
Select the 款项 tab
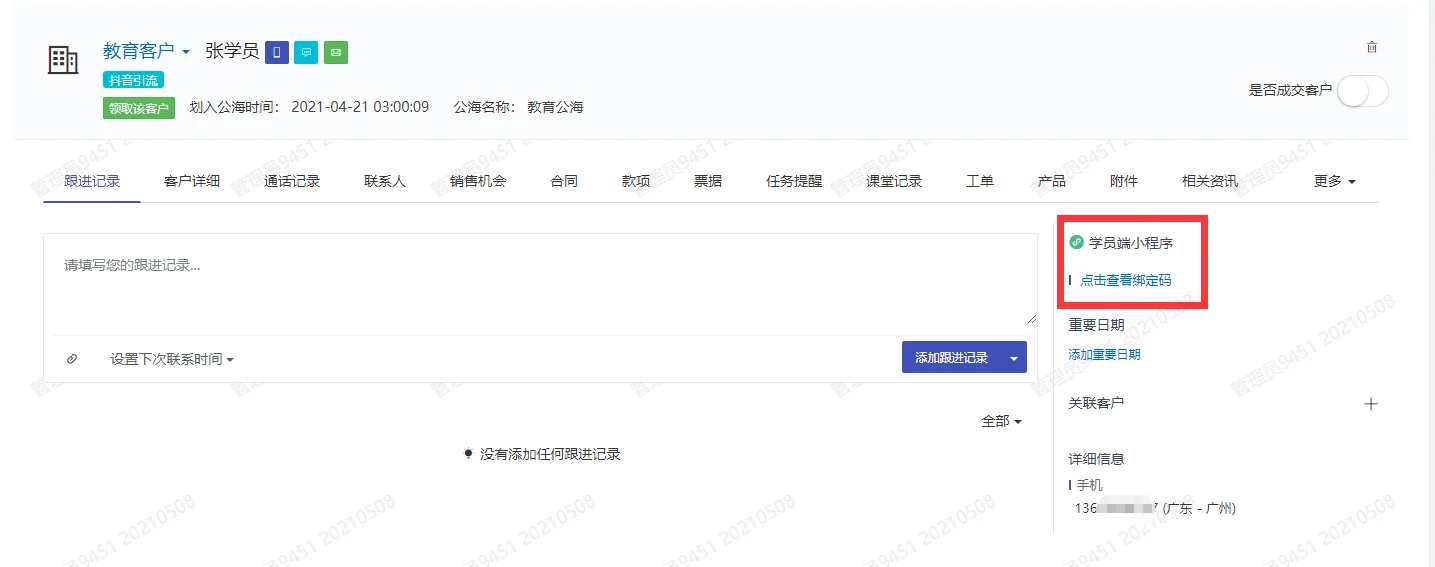pyautogui.click(x=636, y=181)
